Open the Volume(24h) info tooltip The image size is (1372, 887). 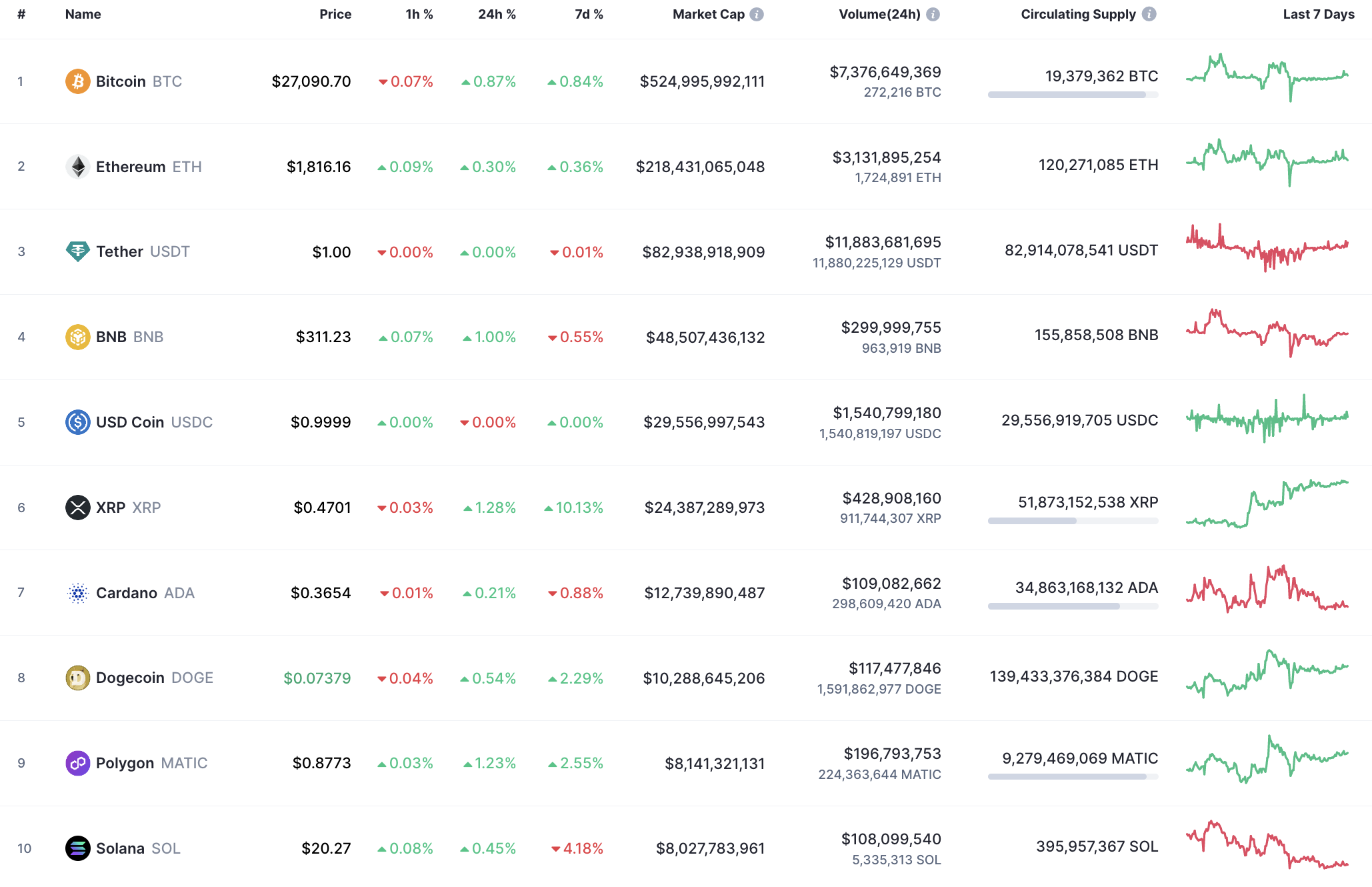click(x=933, y=13)
